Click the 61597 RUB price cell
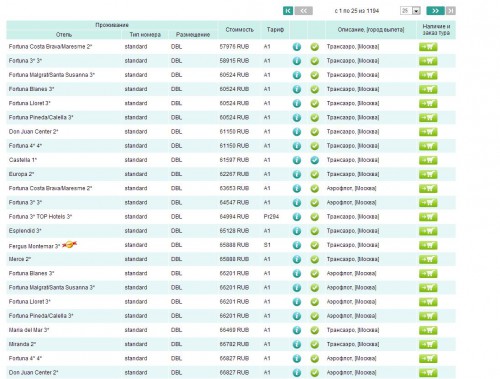Viewport: 500px width, 379px height. 234,160
